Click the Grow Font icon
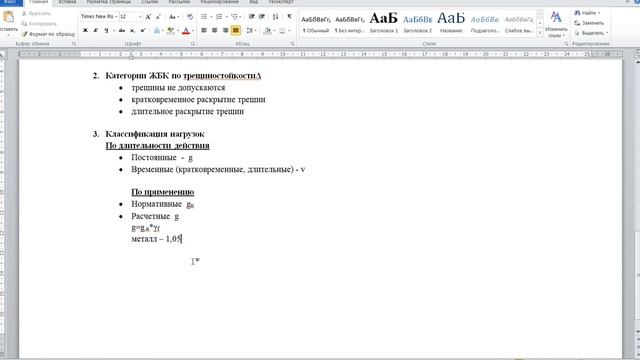The image size is (640, 360). (x=148, y=17)
